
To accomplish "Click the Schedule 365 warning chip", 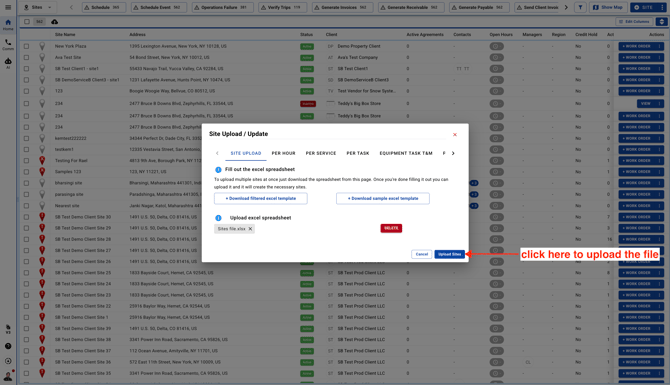I will coord(103,7).
